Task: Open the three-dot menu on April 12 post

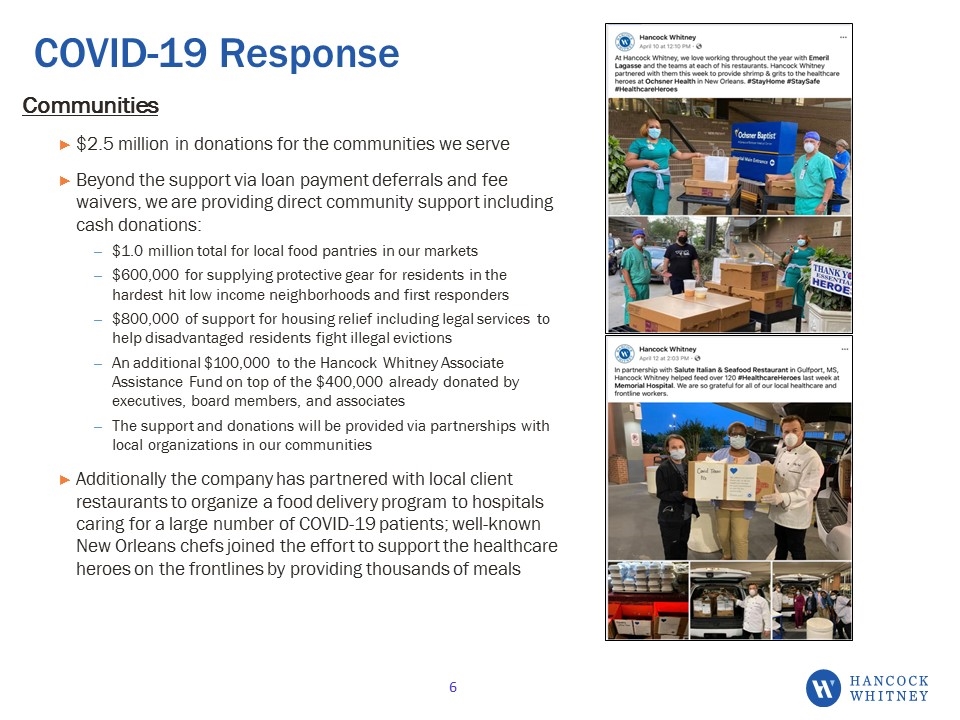Action: tap(844, 349)
